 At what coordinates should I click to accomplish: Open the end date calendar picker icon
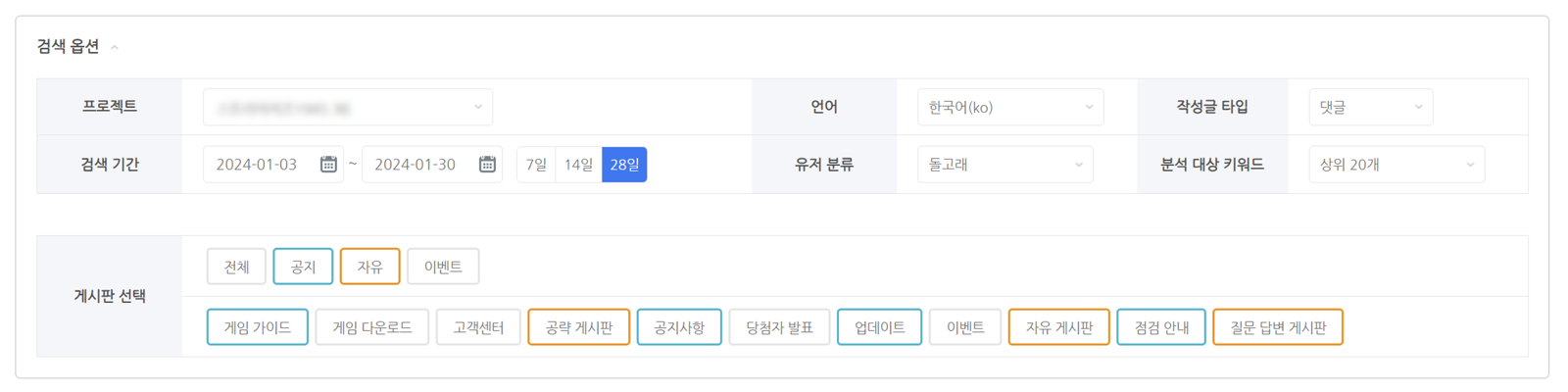(x=487, y=165)
